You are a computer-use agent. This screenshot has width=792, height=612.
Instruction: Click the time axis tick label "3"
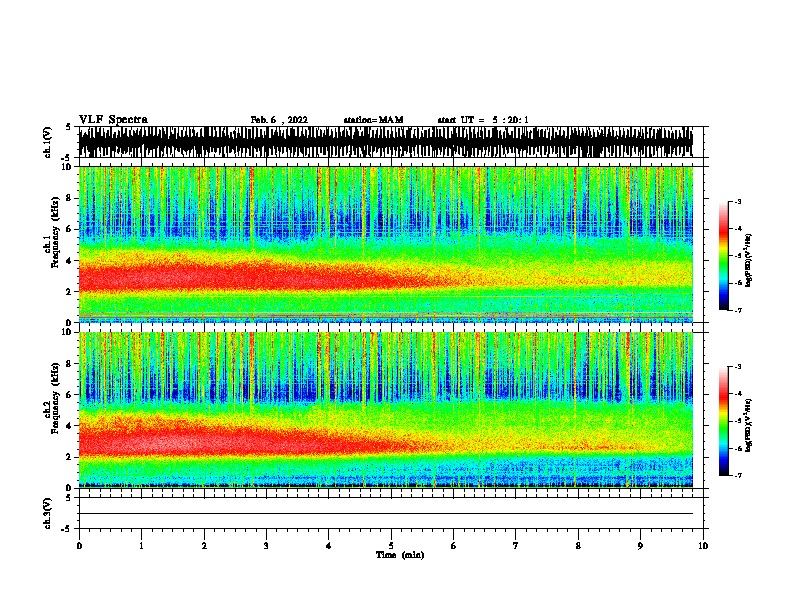(266, 545)
